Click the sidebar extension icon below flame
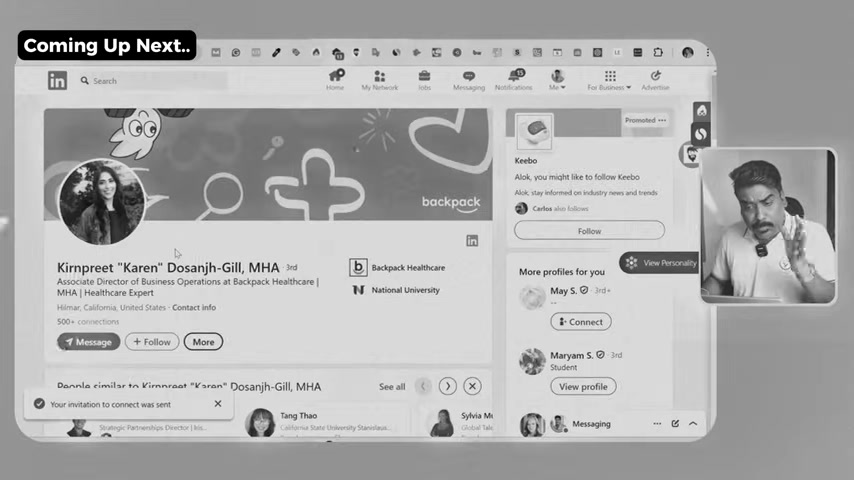 [x=702, y=133]
